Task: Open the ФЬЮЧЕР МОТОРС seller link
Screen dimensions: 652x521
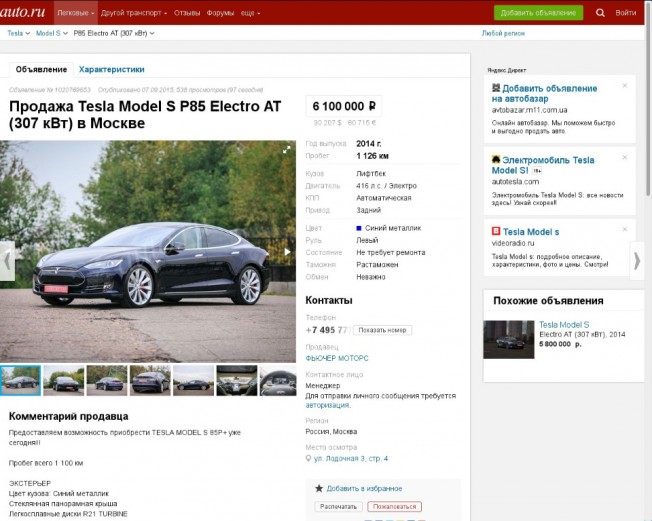Action: tap(337, 358)
